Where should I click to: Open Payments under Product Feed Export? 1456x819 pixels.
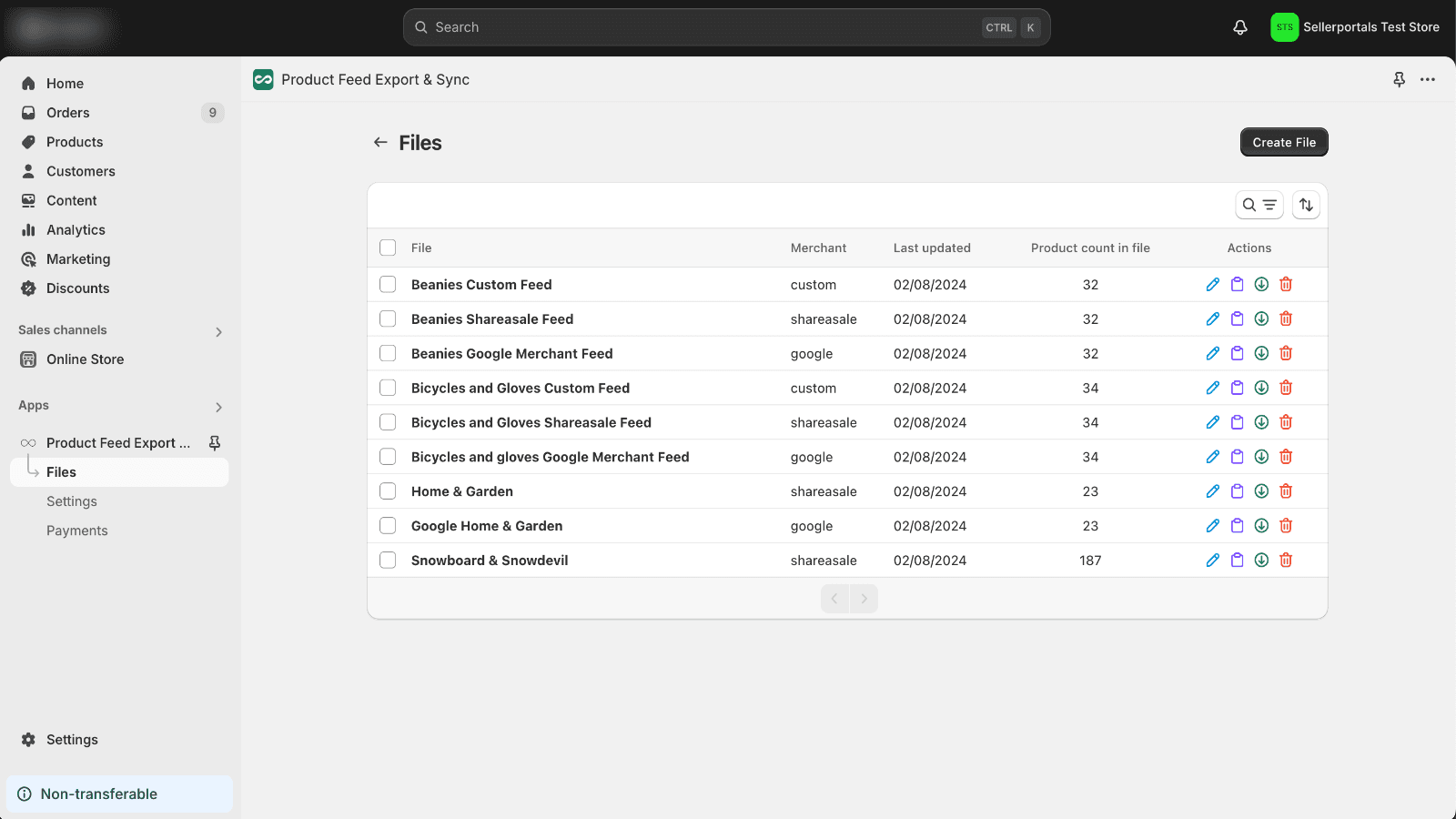click(77, 531)
